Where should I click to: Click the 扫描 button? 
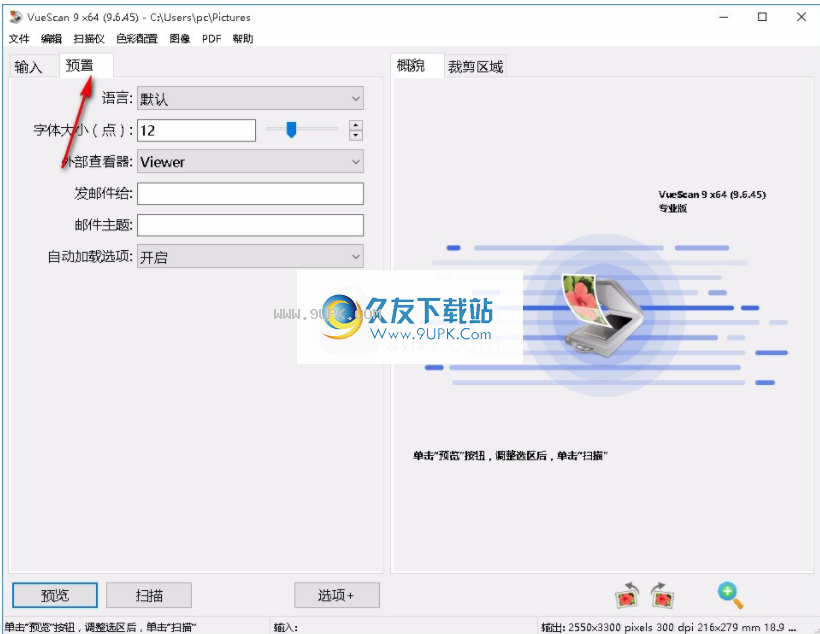pyautogui.click(x=149, y=595)
